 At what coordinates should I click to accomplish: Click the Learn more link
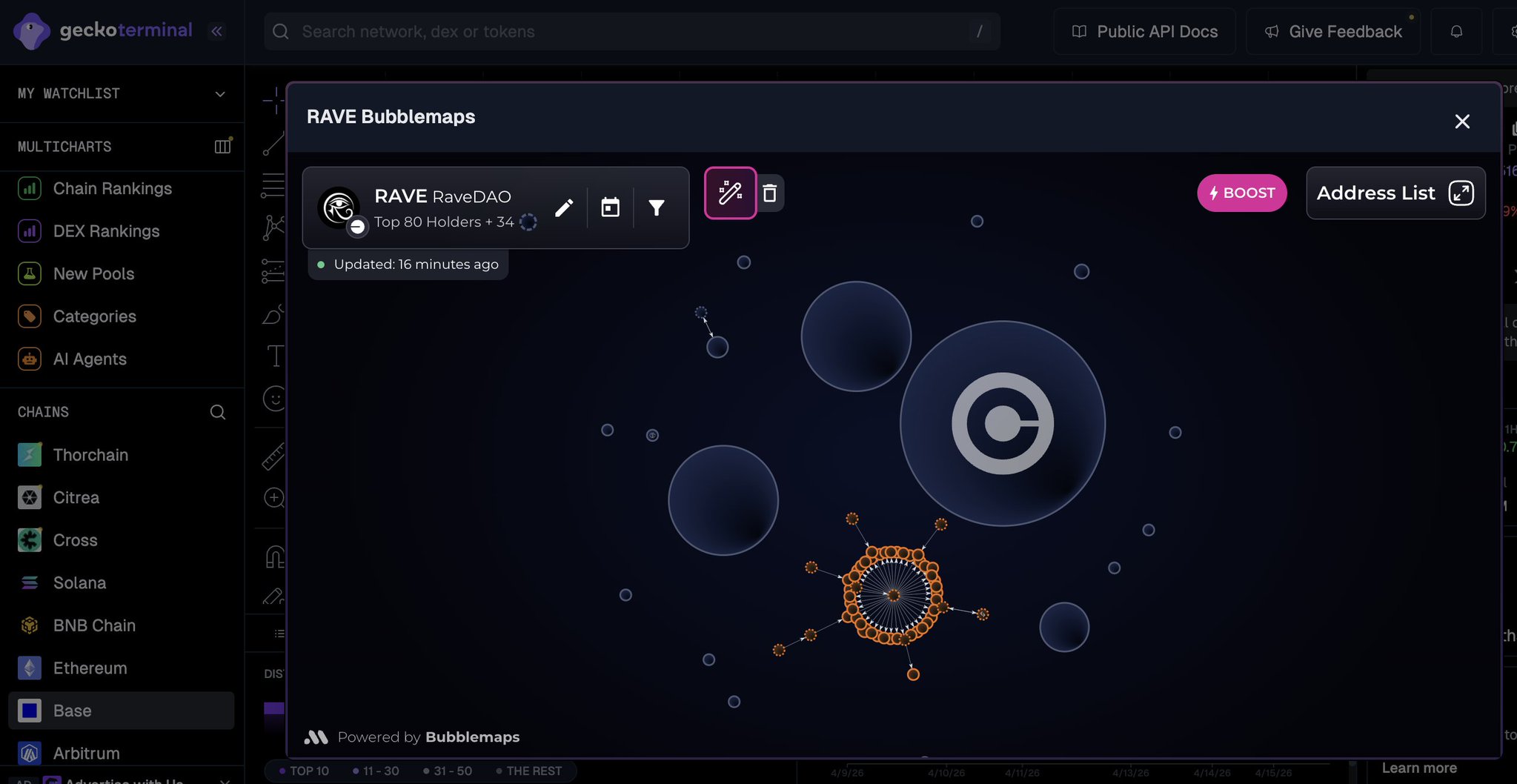(1419, 768)
